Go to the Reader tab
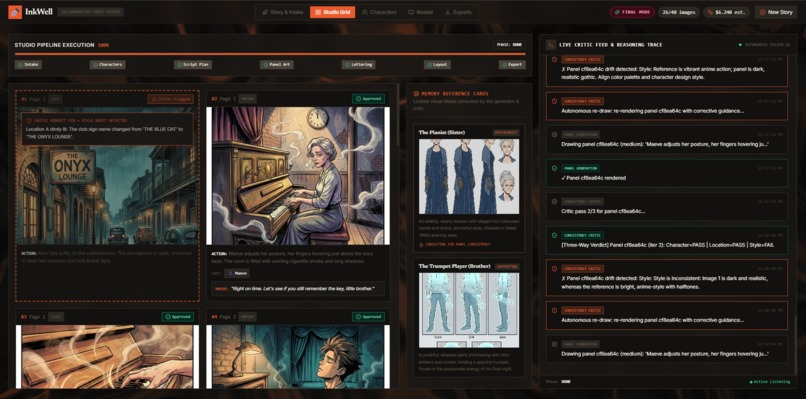The height and width of the screenshot is (399, 806). pos(420,12)
